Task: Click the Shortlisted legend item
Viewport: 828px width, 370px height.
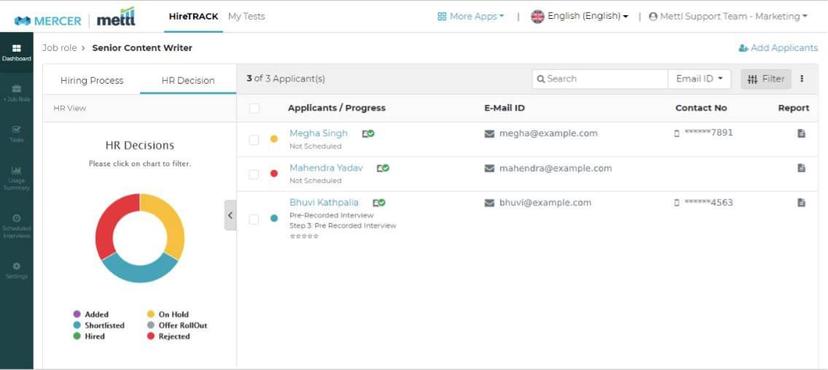Action: (99, 325)
